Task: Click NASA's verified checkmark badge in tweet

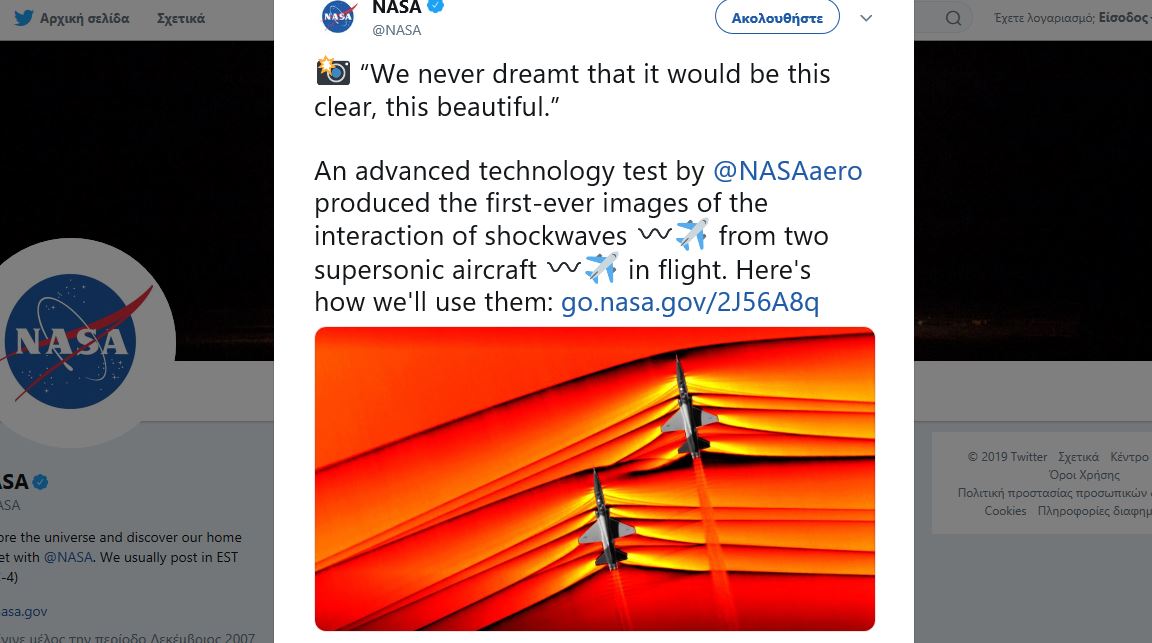Action: click(x=434, y=7)
